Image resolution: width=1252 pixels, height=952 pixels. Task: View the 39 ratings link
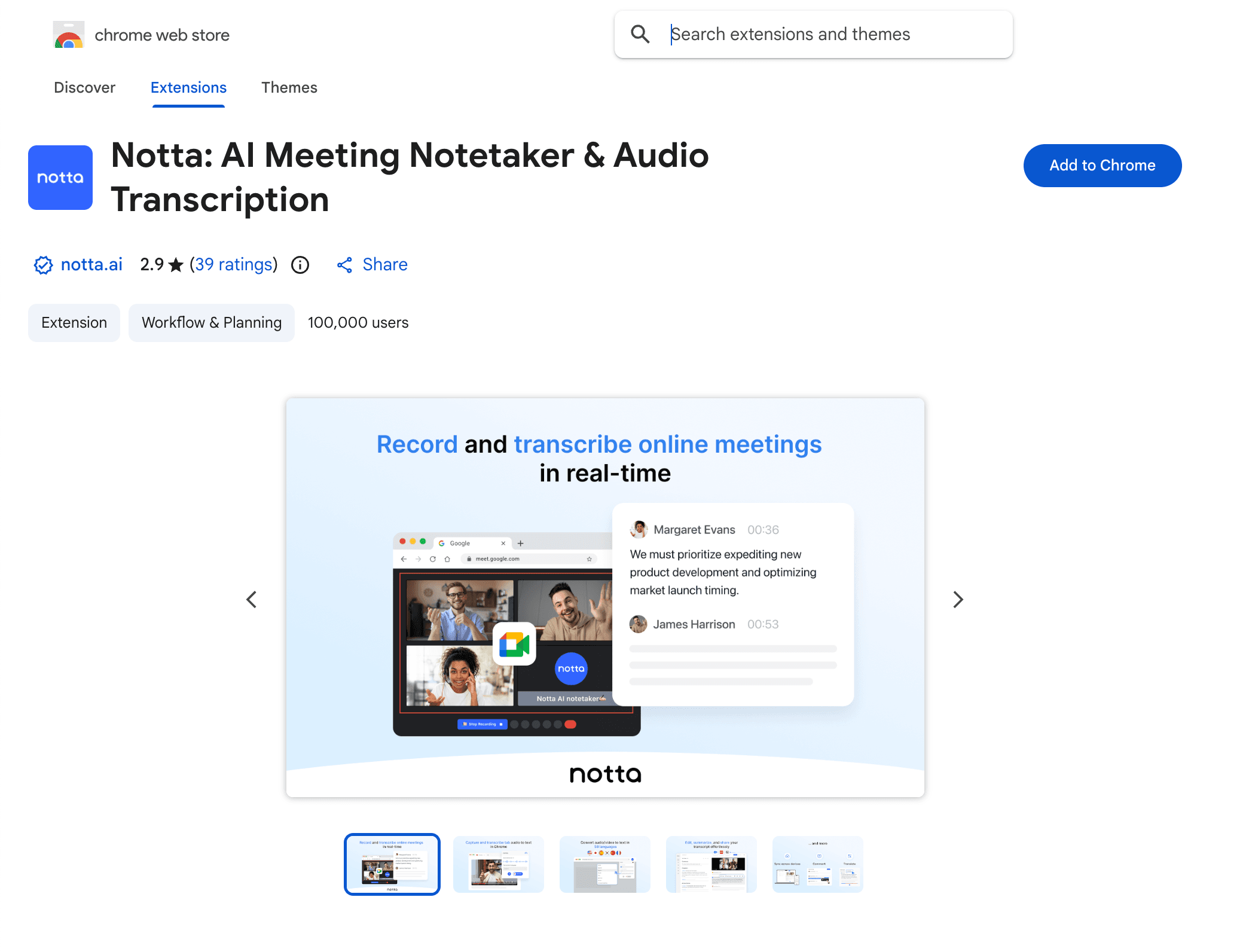coord(234,264)
